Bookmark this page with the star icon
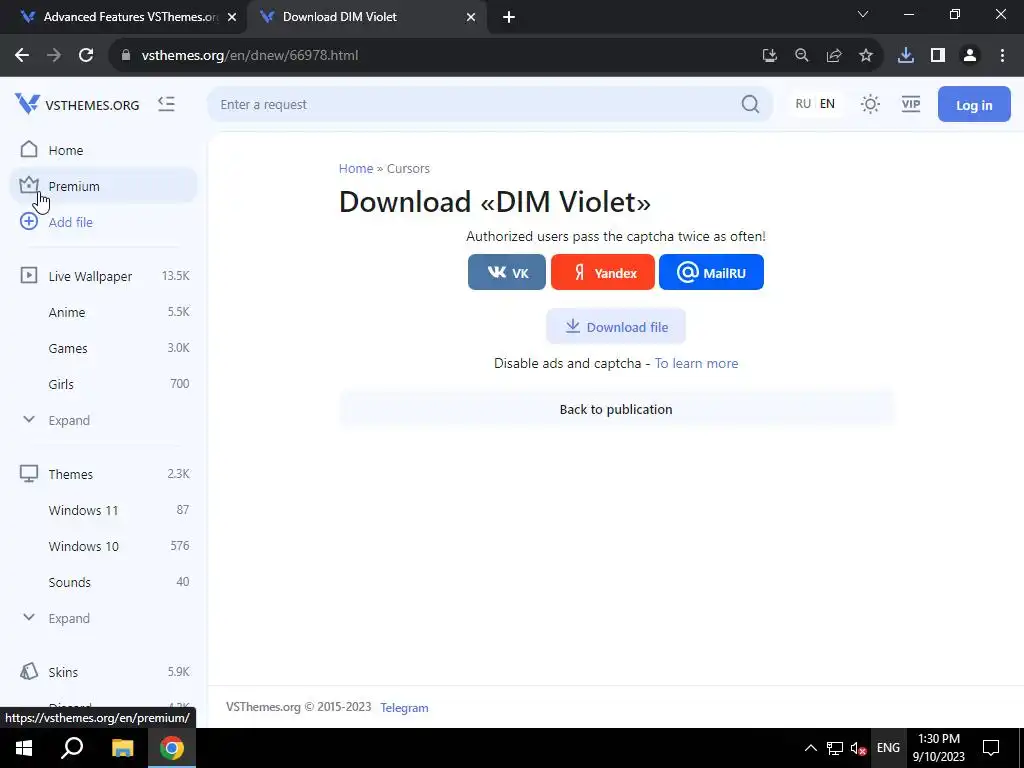The image size is (1024, 768). click(865, 56)
